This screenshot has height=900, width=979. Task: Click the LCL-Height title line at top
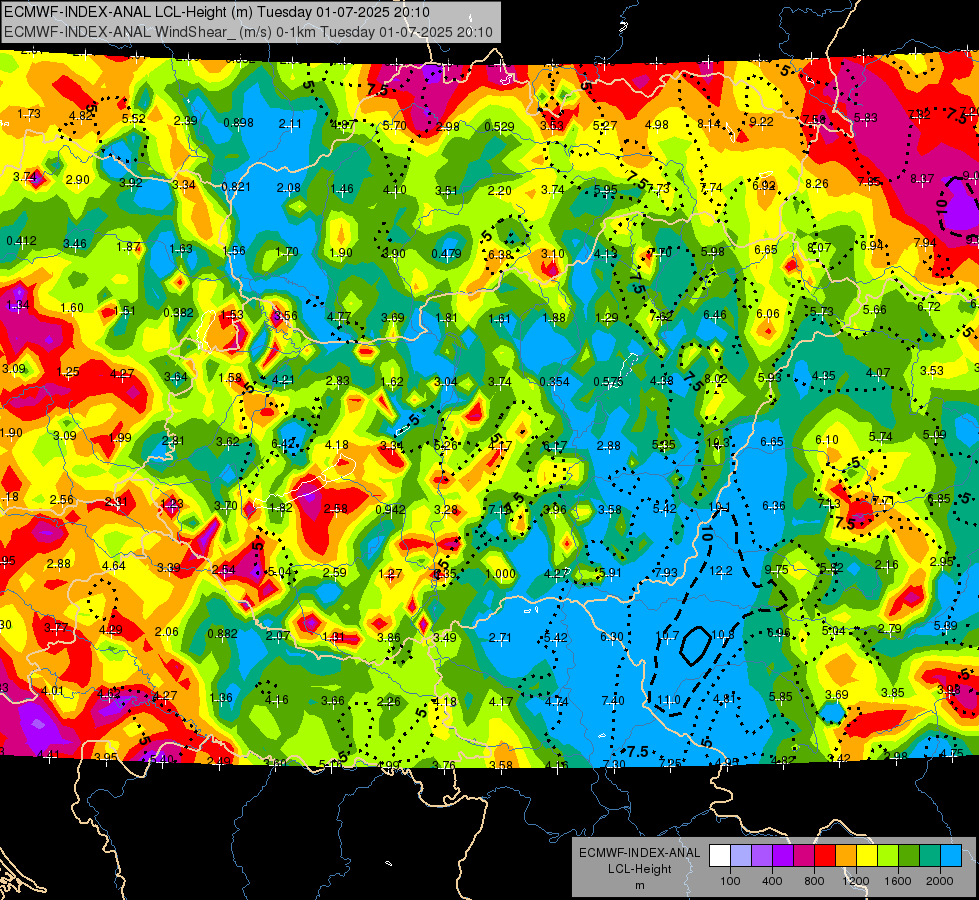click(x=216, y=12)
